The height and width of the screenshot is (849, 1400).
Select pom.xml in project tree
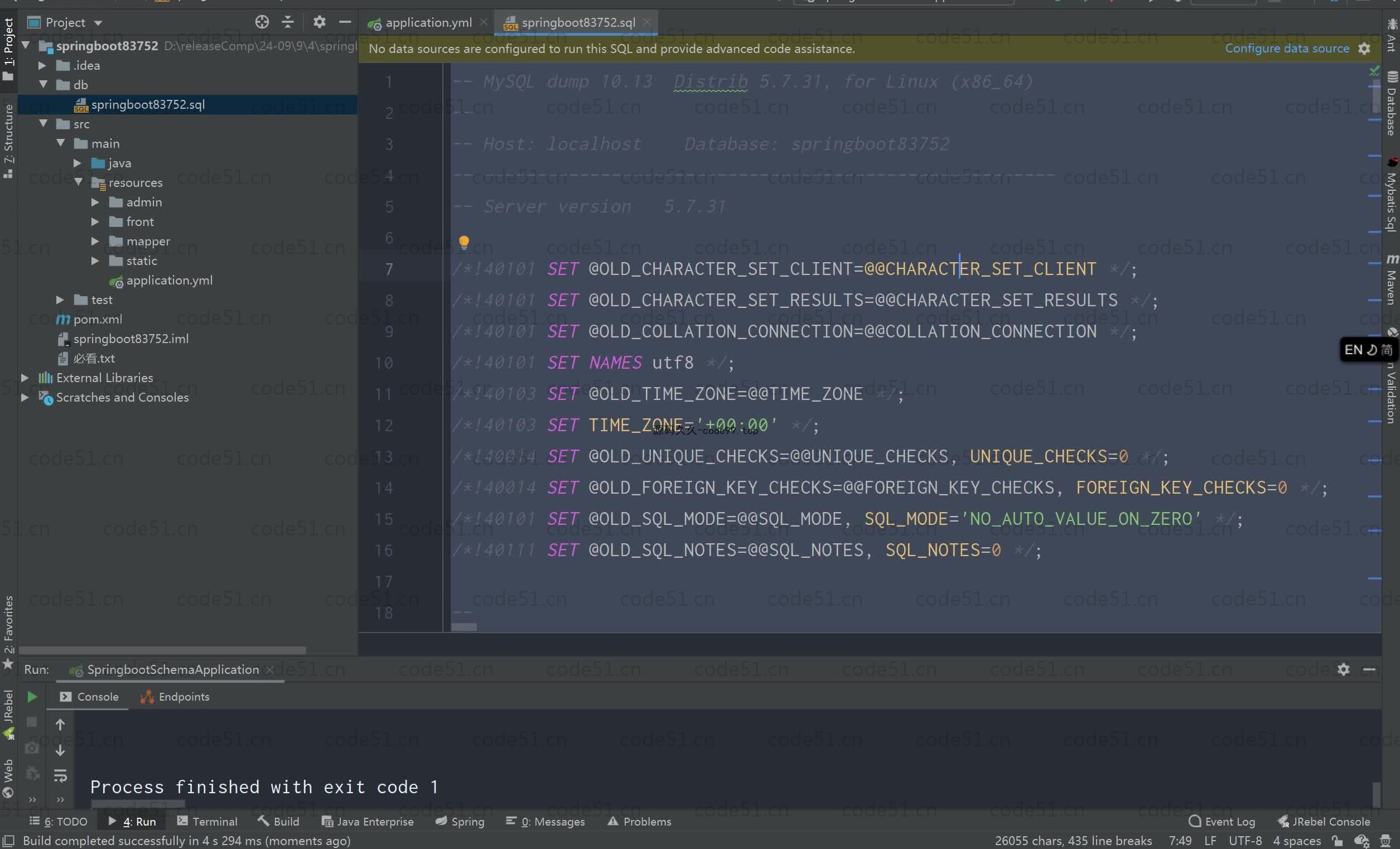(x=98, y=320)
